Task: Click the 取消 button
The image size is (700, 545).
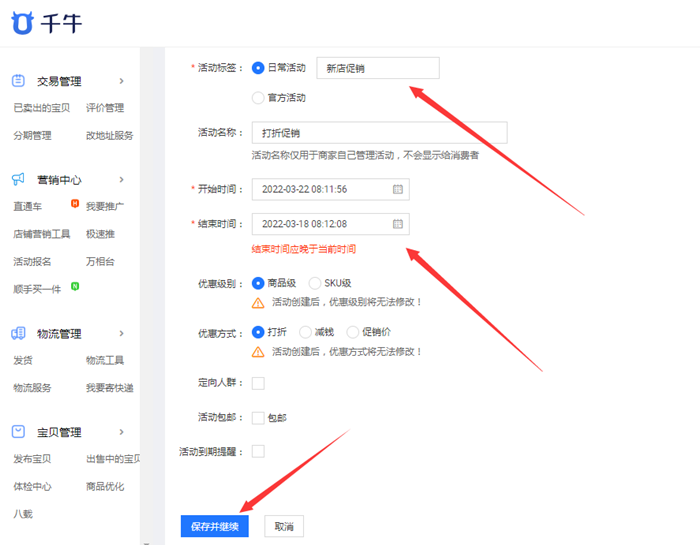Action: 284,526
